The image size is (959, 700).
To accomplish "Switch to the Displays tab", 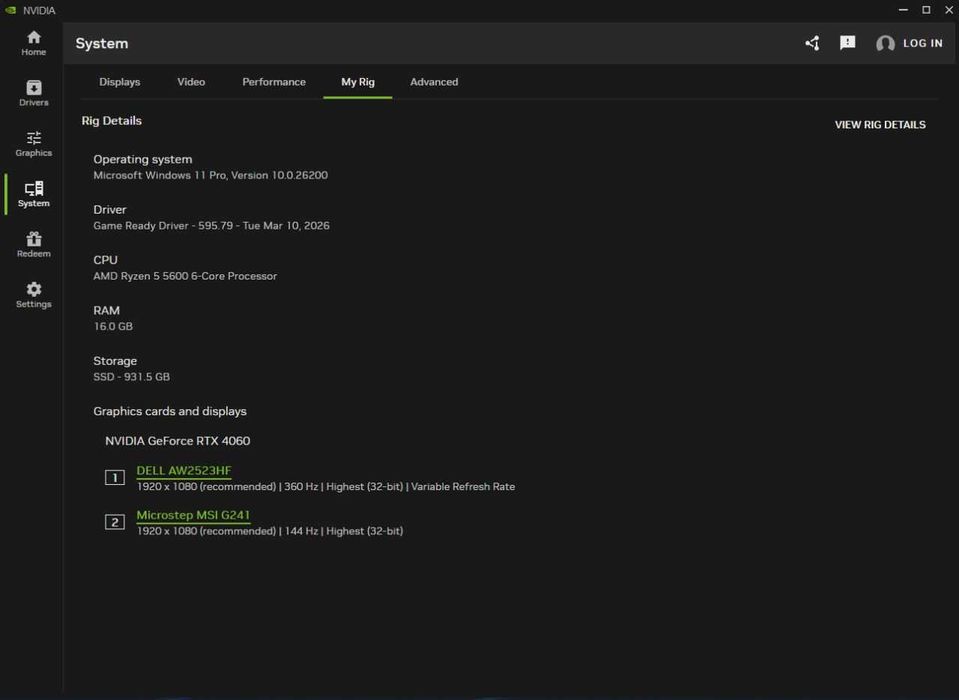I will 120,82.
